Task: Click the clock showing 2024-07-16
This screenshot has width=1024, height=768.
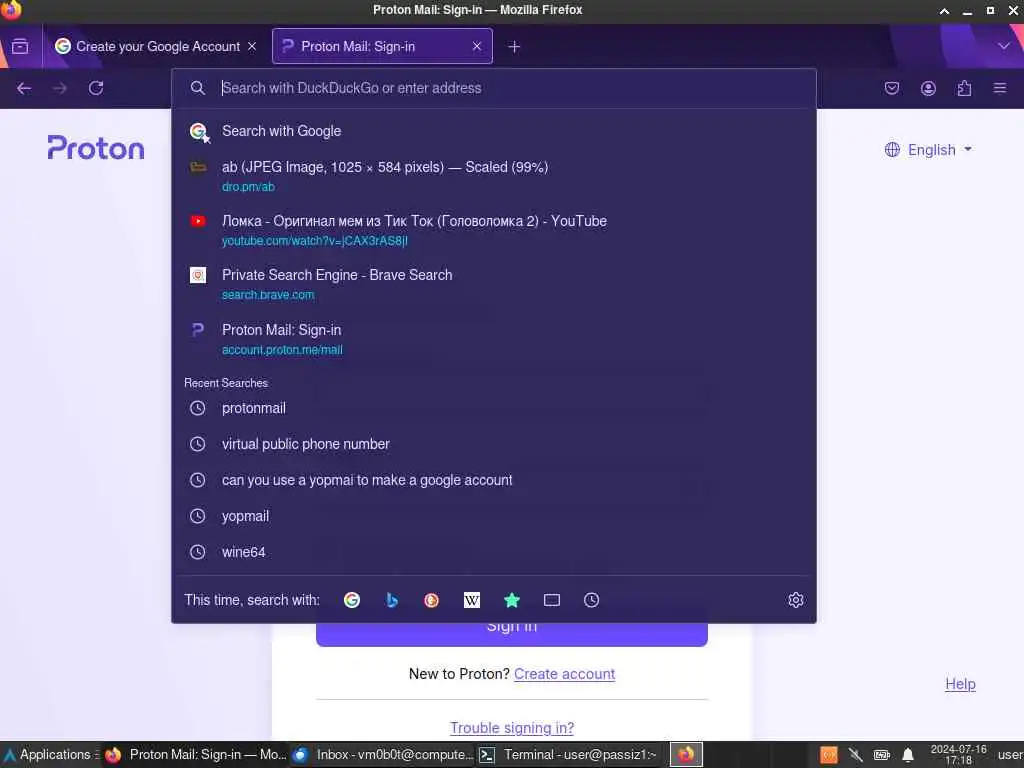Action: pos(958,755)
